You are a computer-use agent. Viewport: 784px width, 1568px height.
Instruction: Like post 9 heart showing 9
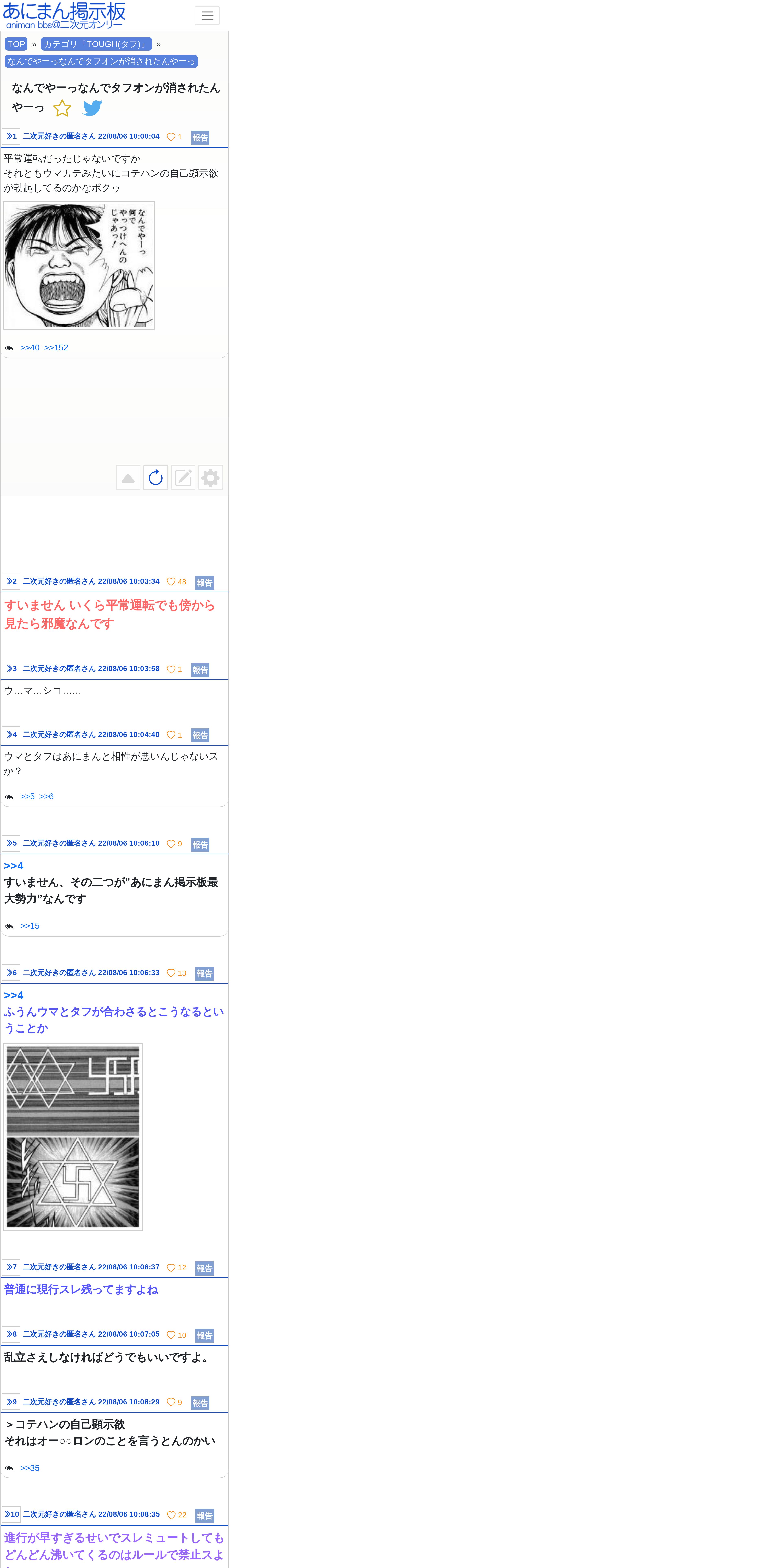pyautogui.click(x=171, y=1403)
